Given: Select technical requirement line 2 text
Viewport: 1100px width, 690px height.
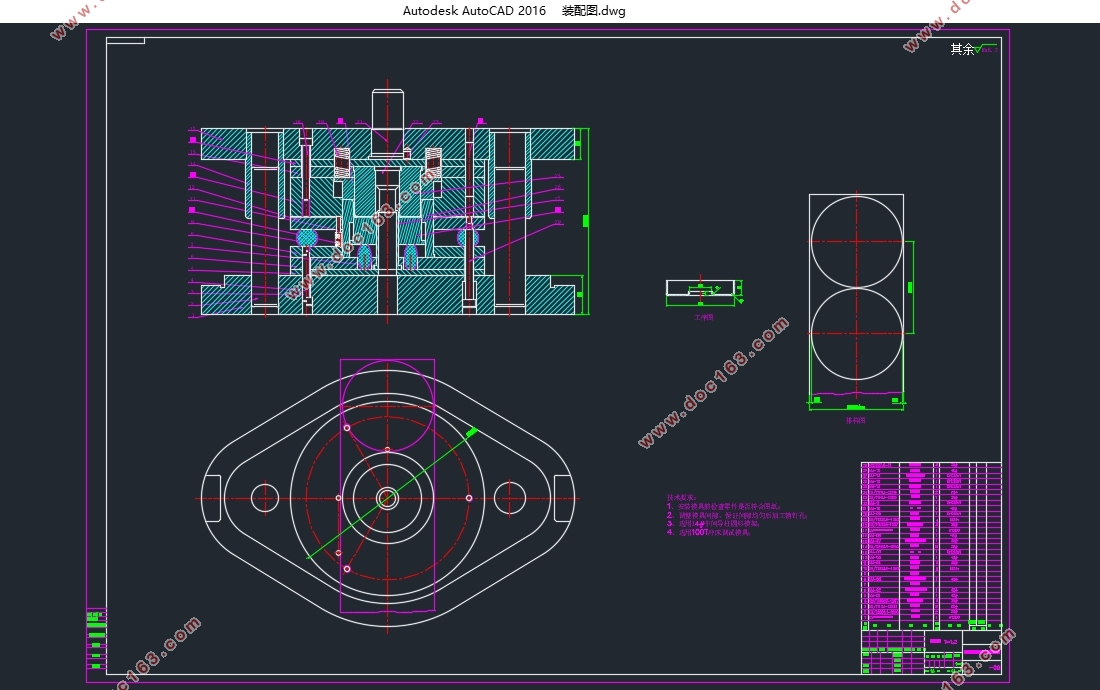Looking at the screenshot, I should coord(737,515).
